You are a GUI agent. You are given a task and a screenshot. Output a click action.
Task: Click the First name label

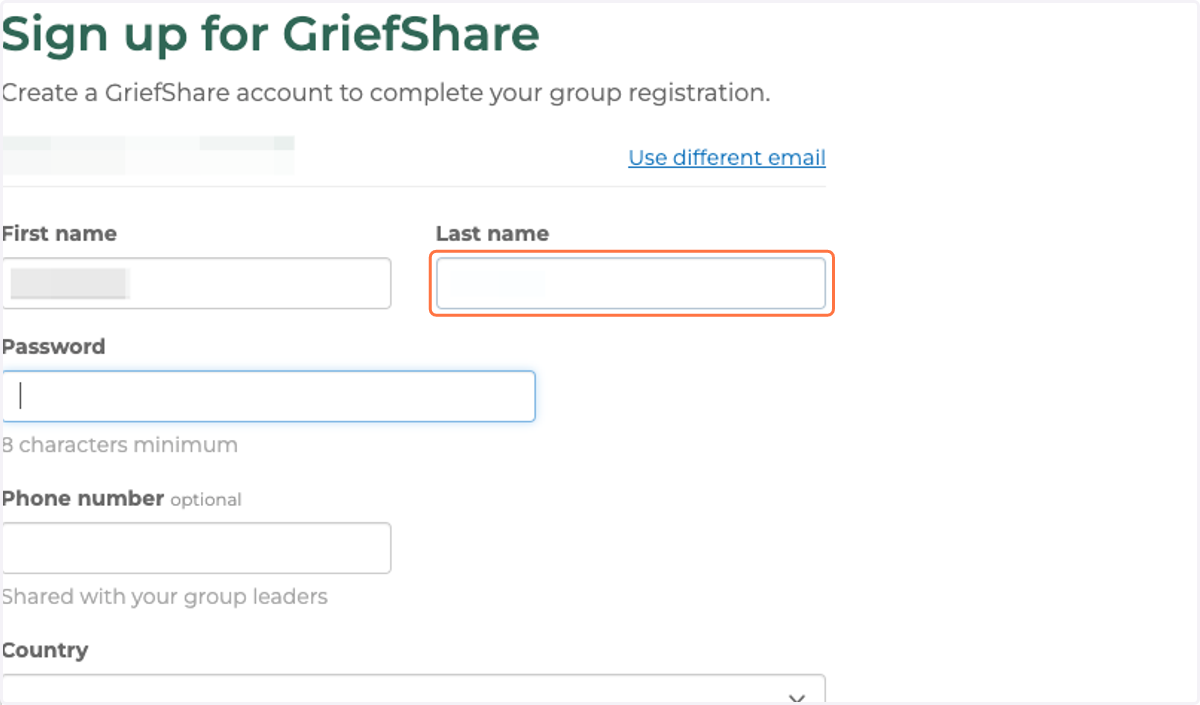pyautogui.click(x=59, y=233)
